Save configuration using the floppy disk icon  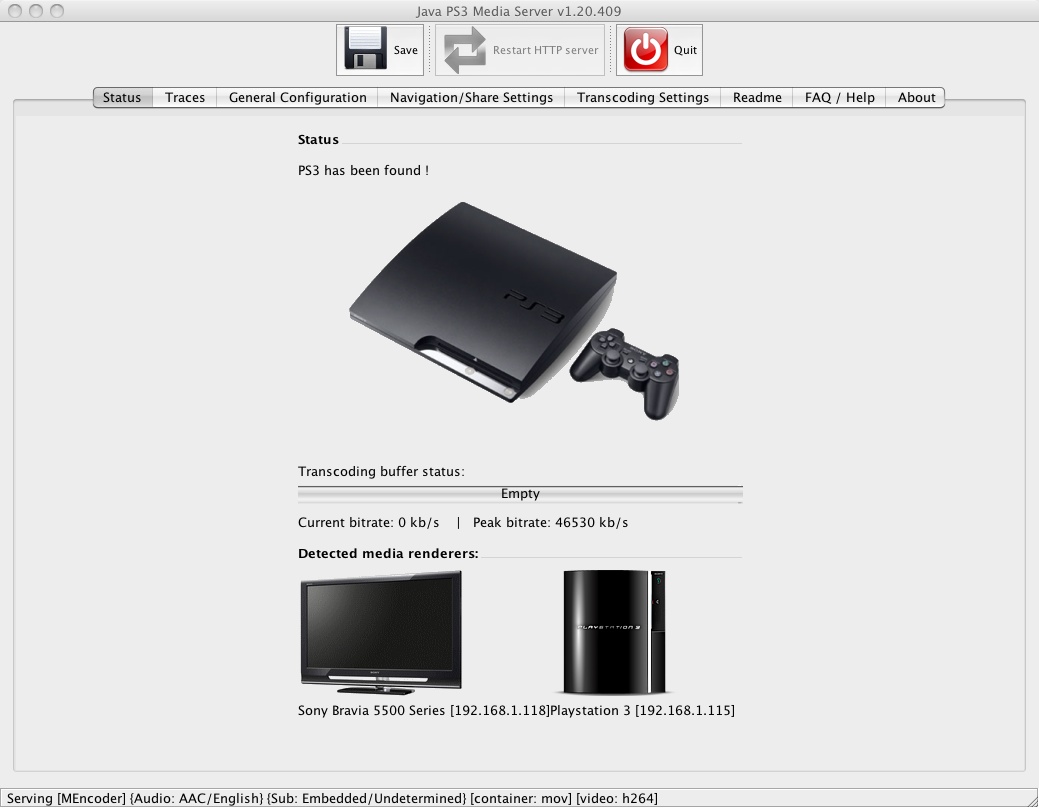click(363, 47)
